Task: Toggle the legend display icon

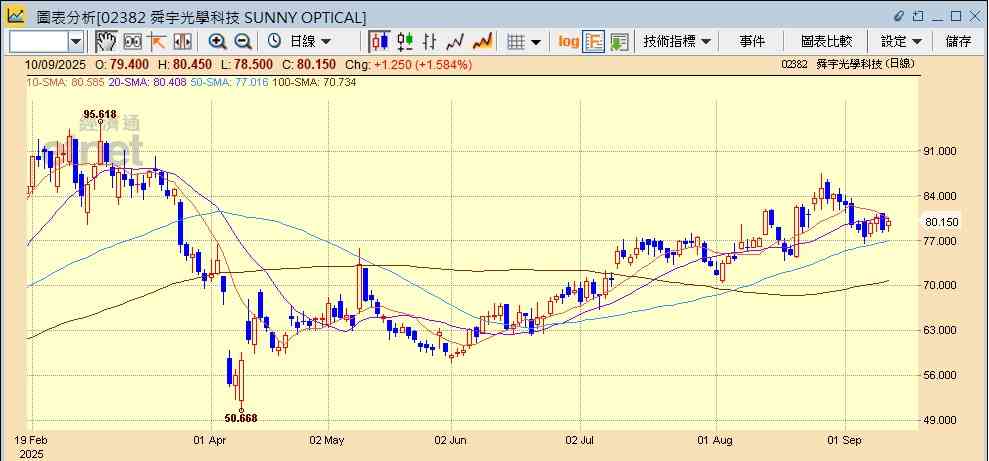Action: coord(594,42)
